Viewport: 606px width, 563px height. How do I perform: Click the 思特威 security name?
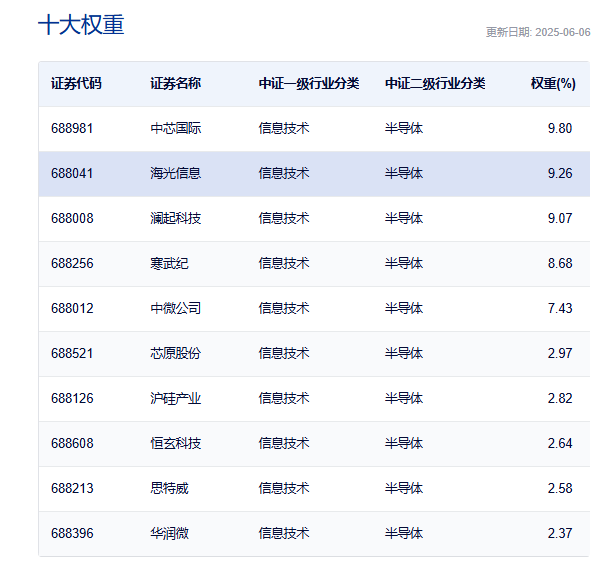pos(170,489)
